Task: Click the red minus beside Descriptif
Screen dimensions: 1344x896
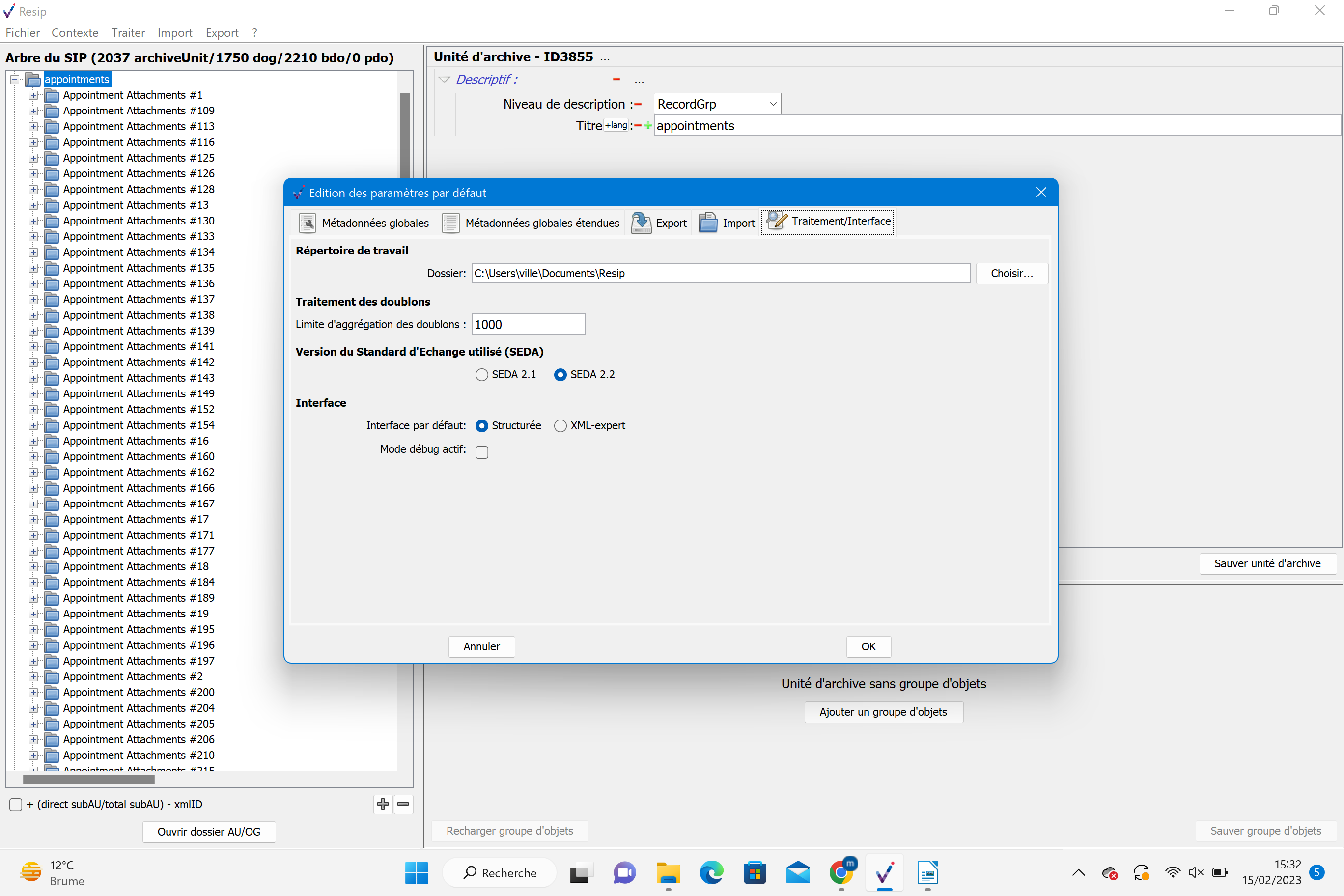Action: pos(616,80)
